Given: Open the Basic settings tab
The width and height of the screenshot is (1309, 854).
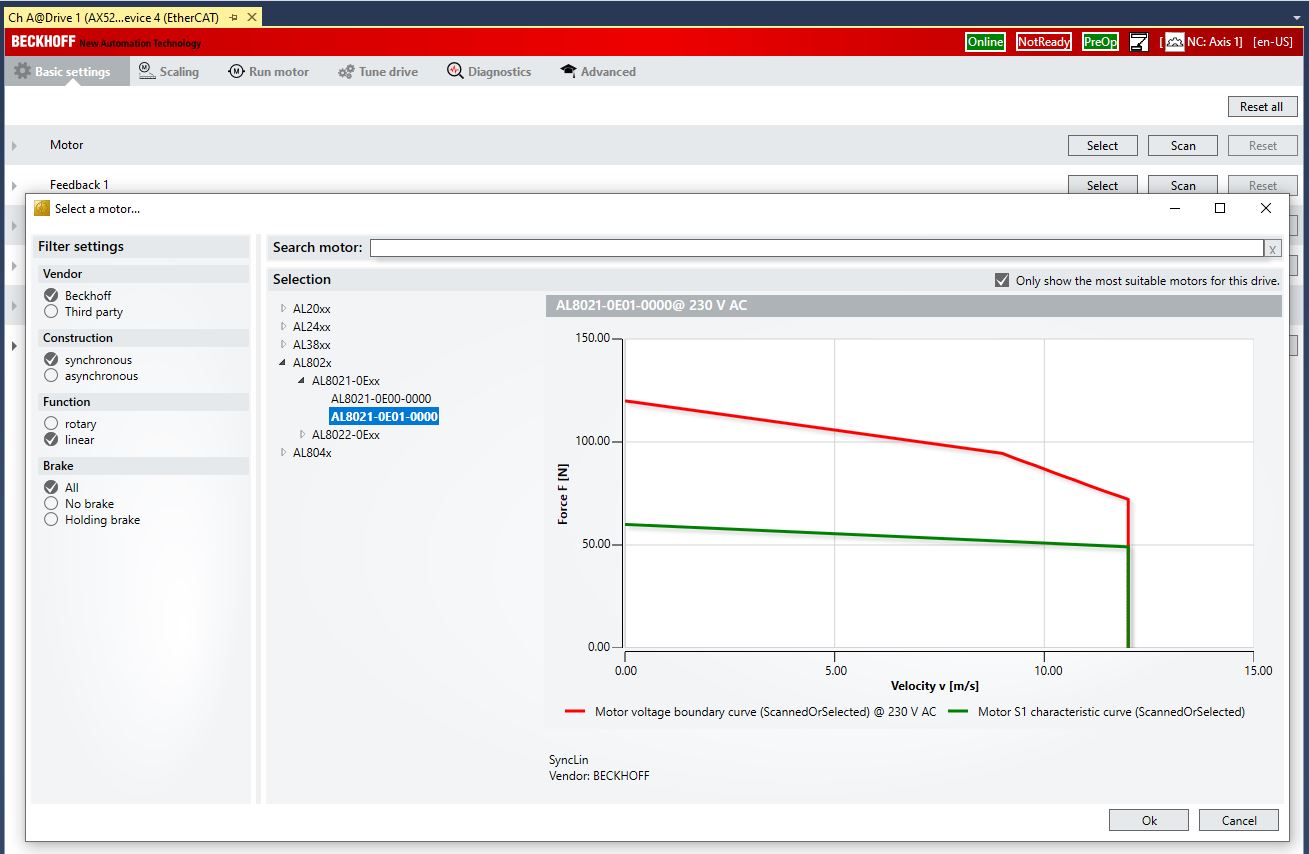Looking at the screenshot, I should 66,72.
